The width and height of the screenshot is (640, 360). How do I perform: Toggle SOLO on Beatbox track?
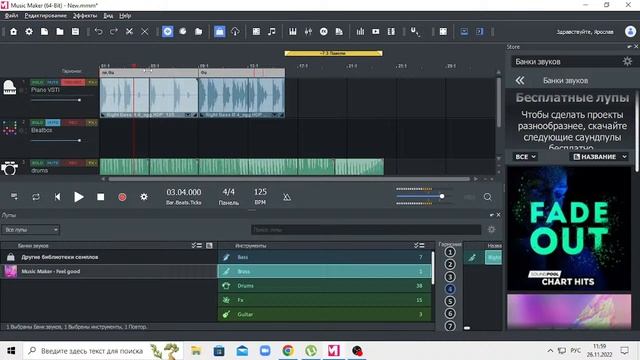[x=37, y=122]
